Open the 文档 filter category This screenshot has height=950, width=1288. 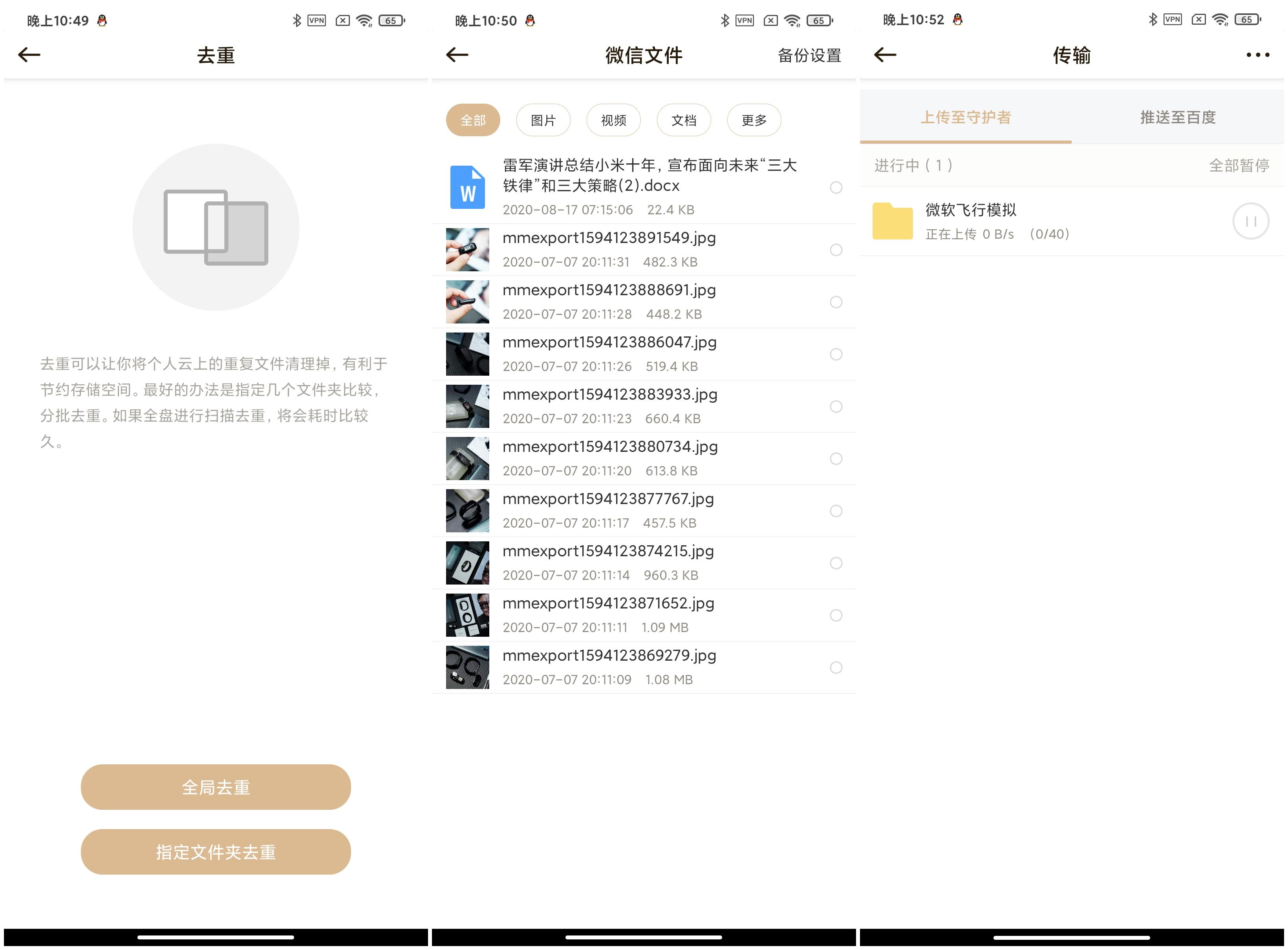point(683,120)
